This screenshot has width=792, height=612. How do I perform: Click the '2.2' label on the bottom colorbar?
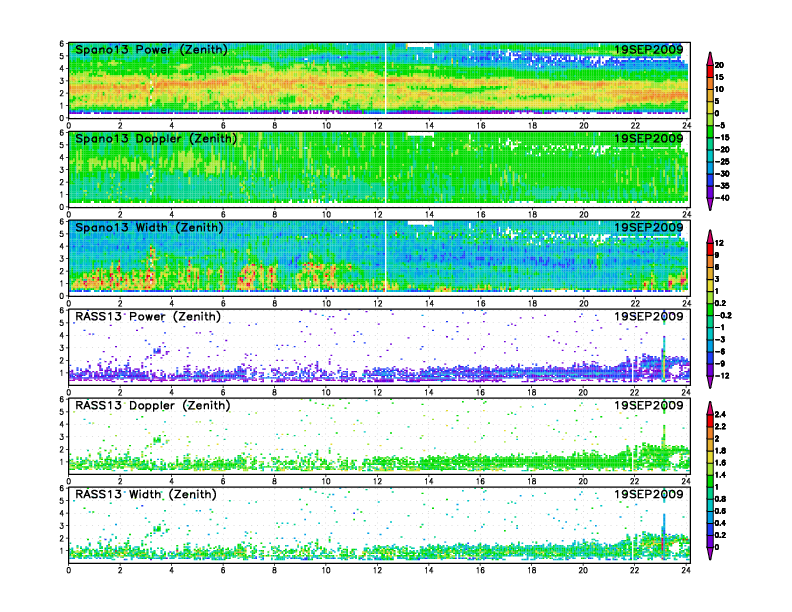pyautogui.click(x=720, y=426)
